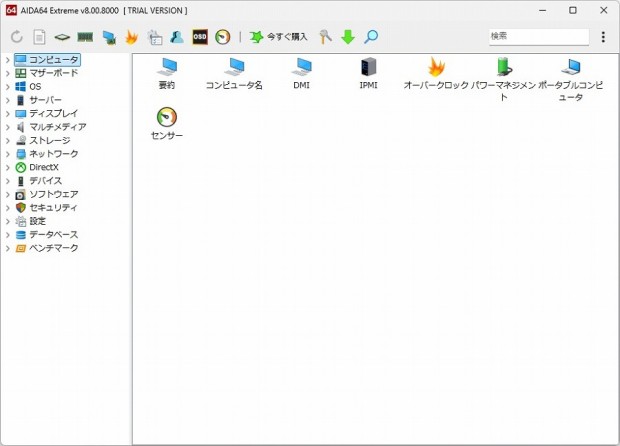The height and width of the screenshot is (446, 620).
Task: Expand the ソフトウェア tree node
Action: click(x=8, y=194)
